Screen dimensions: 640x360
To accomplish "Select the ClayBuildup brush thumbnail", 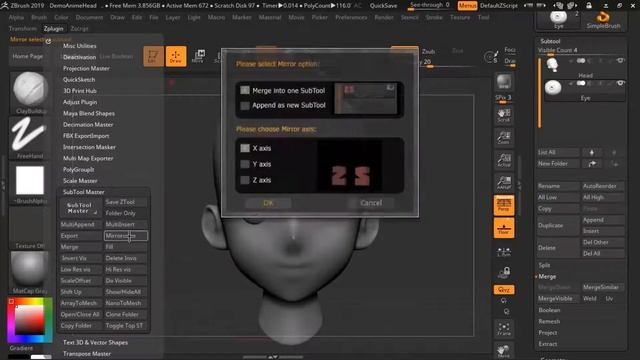I will pyautogui.click(x=30, y=90).
